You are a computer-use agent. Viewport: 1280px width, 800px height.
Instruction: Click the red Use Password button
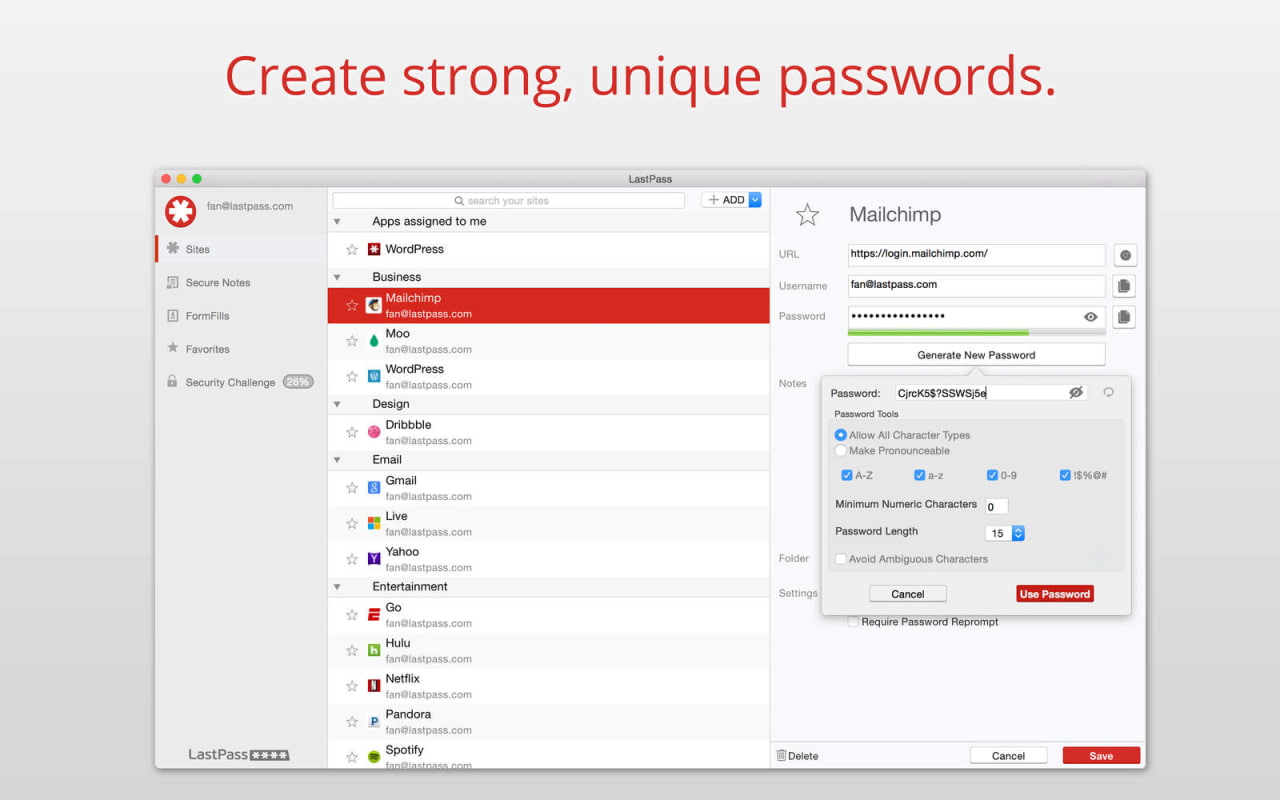[x=1054, y=594]
